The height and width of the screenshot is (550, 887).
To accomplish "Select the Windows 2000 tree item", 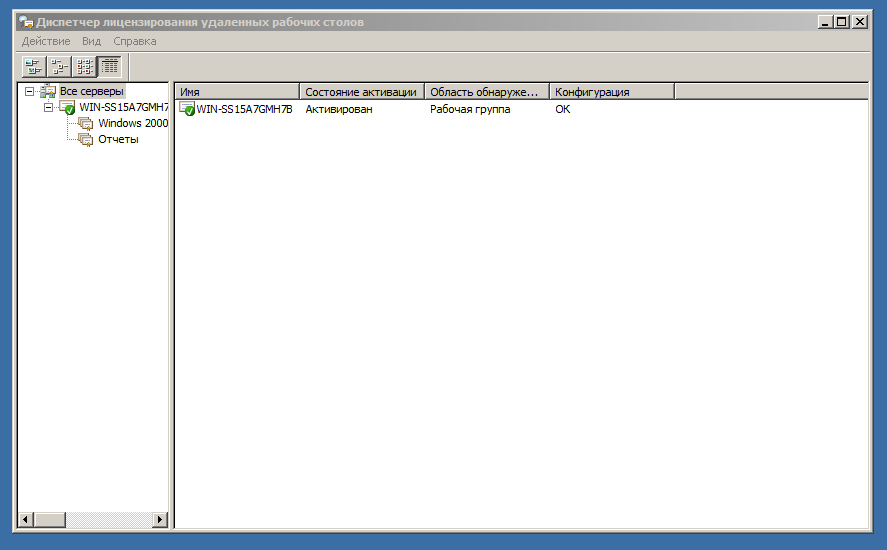I will [x=133, y=123].
